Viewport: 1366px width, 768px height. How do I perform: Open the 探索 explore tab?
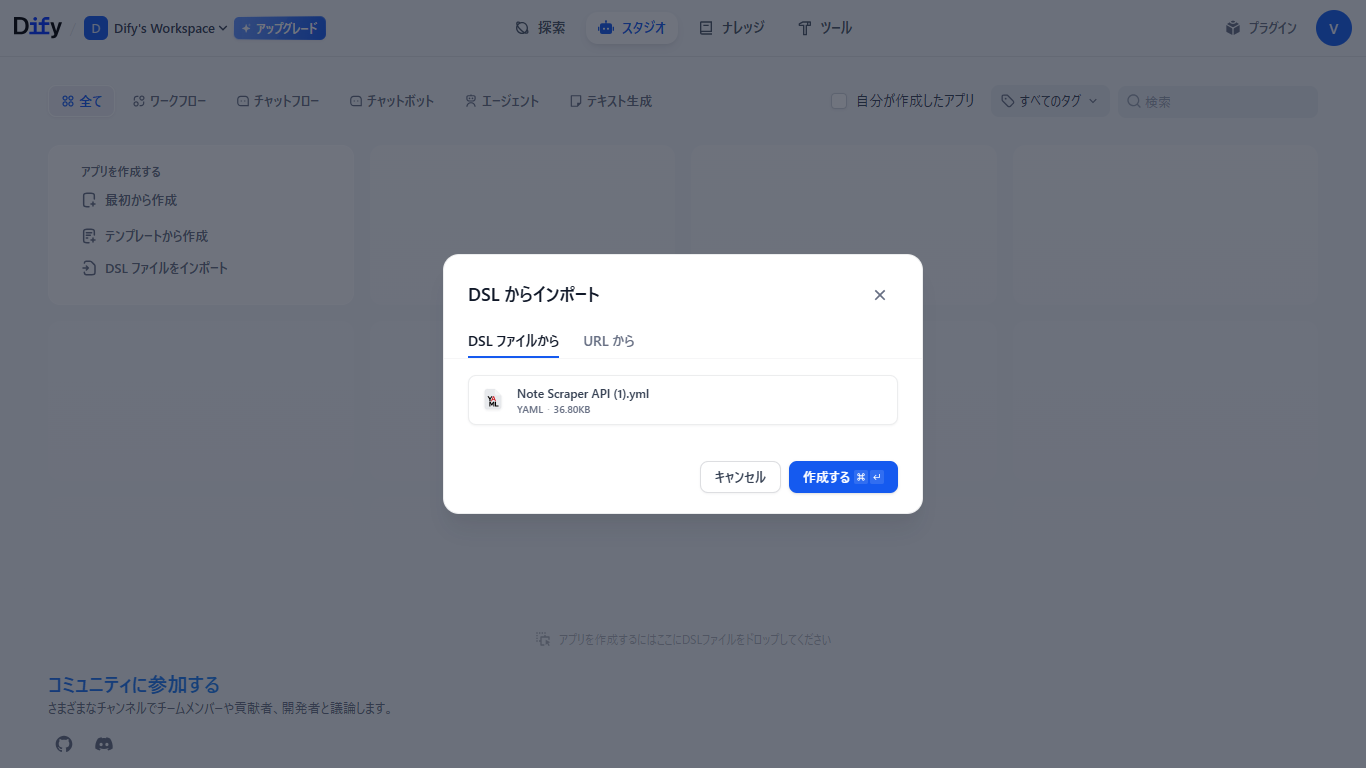(540, 28)
